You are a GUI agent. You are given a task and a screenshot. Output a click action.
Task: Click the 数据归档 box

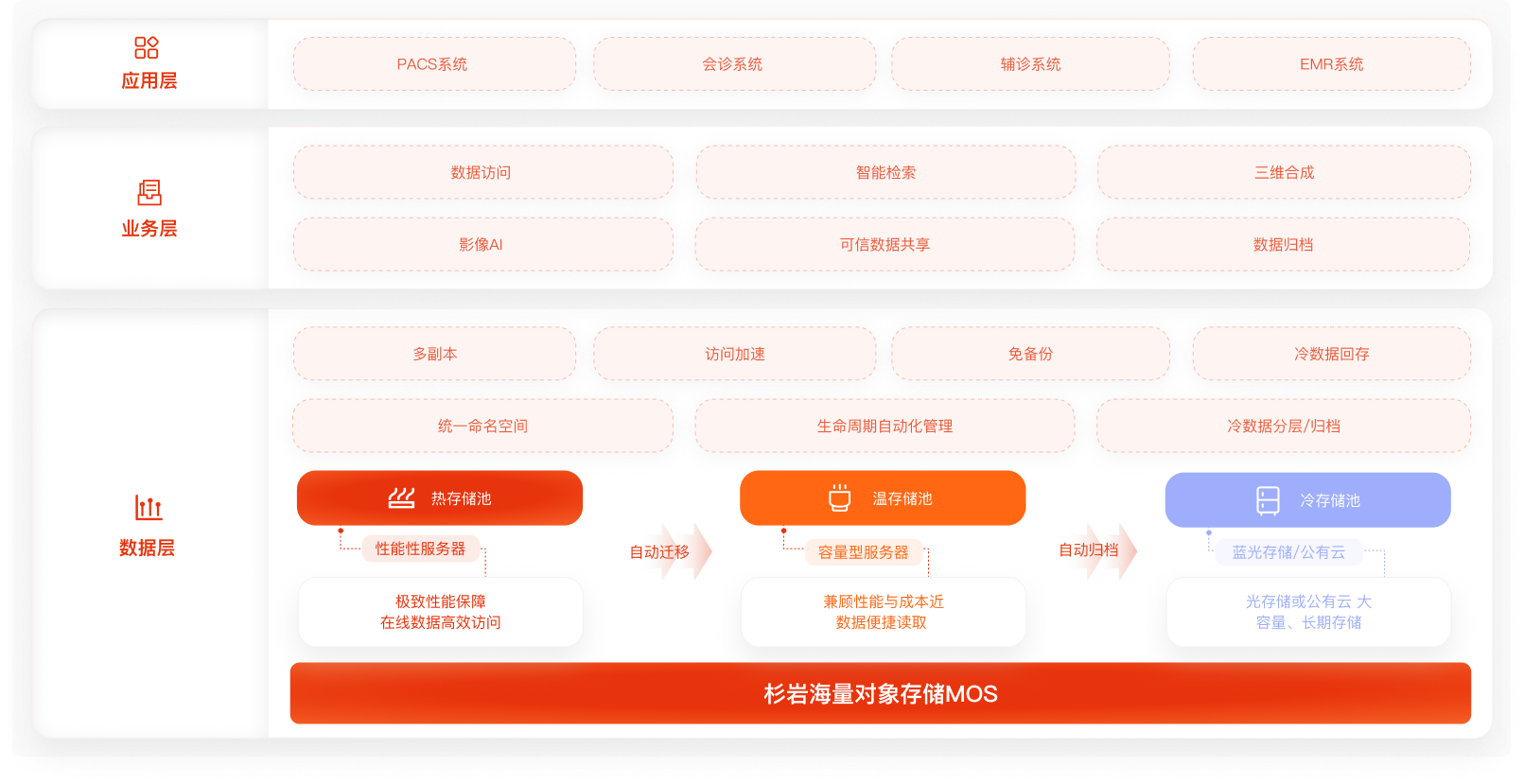1284,244
